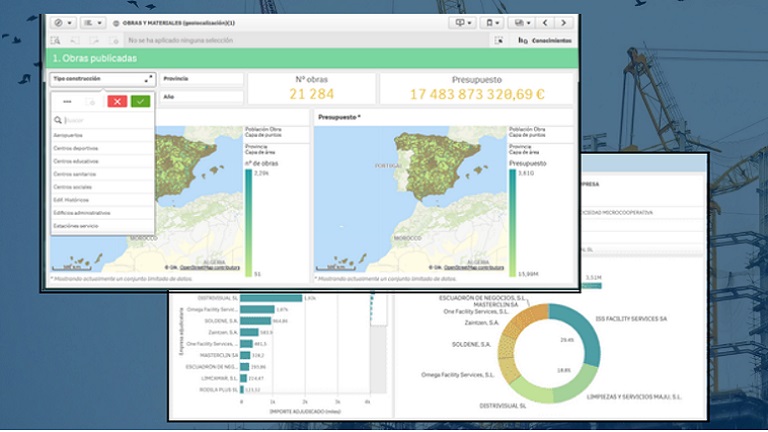Open the Provincia filter pane
The height and width of the screenshot is (432, 768).
point(200,78)
